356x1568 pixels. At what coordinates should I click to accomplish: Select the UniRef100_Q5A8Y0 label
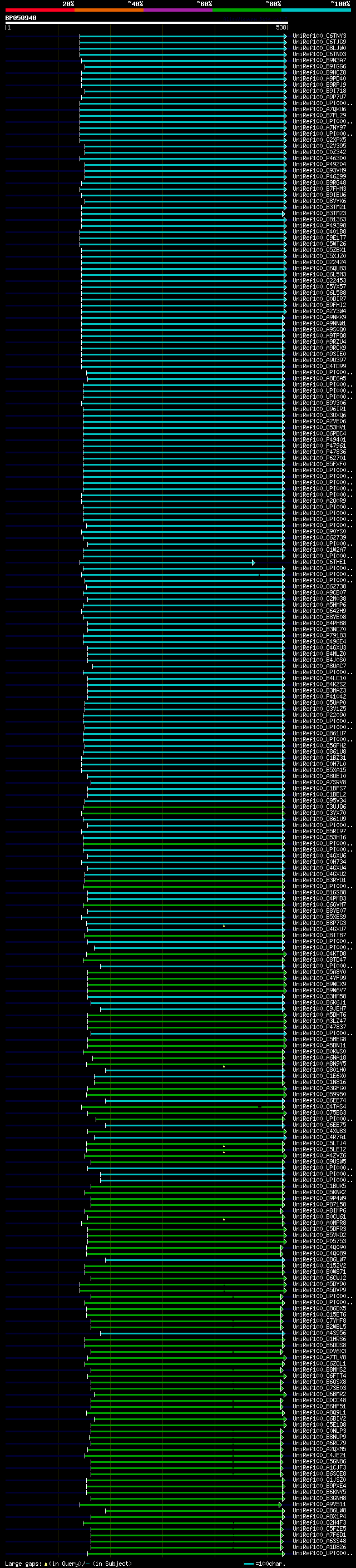(x=319, y=972)
